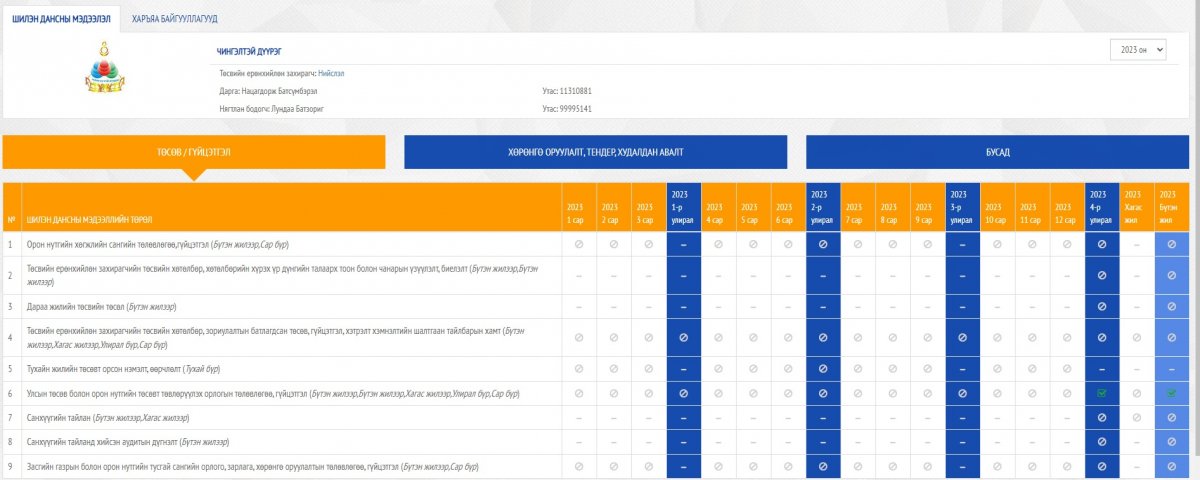Open Хөрөнгө оруулалт, тендер, худалдан авалт section
Image resolution: width=1200 pixels, height=480 pixels.
[x=595, y=152]
